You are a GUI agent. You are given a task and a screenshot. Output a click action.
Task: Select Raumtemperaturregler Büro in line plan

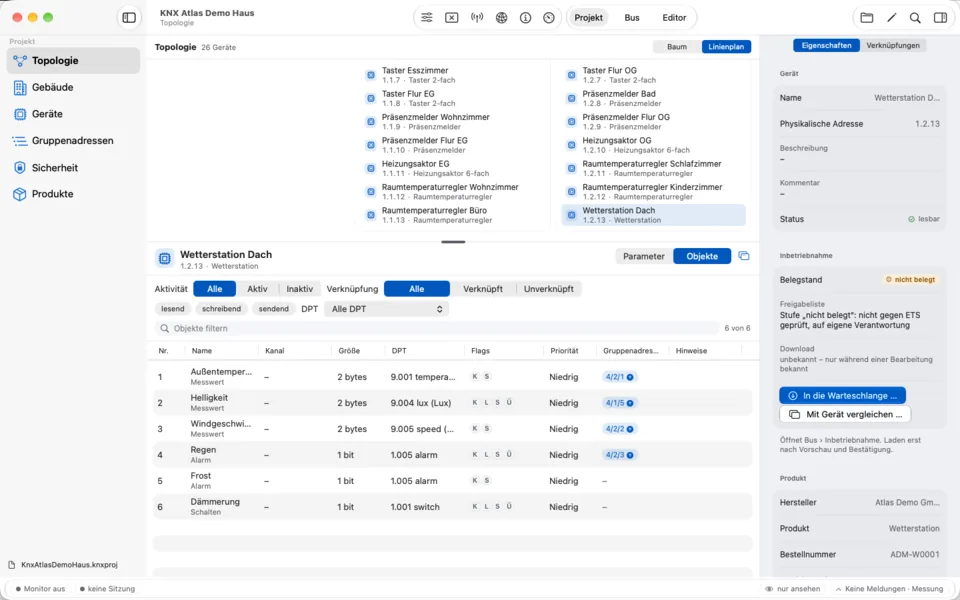tap(453, 215)
